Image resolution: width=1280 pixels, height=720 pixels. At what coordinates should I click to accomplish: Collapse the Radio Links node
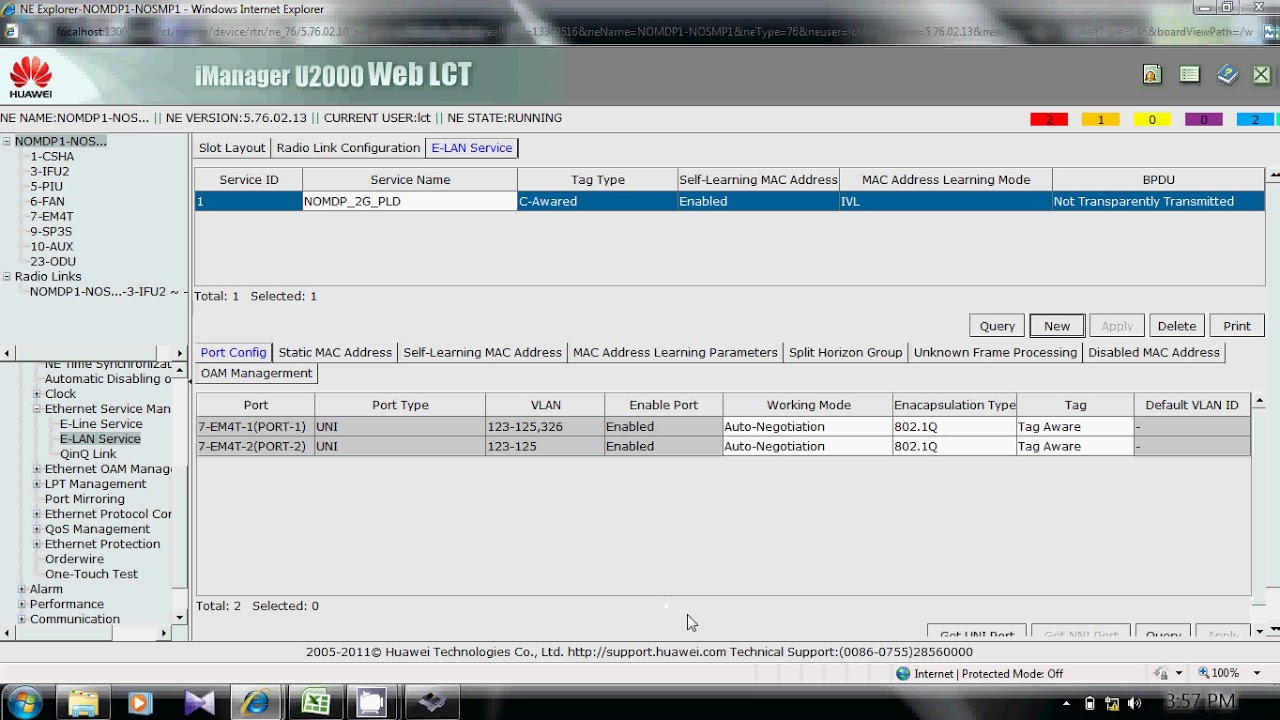pos(7,276)
